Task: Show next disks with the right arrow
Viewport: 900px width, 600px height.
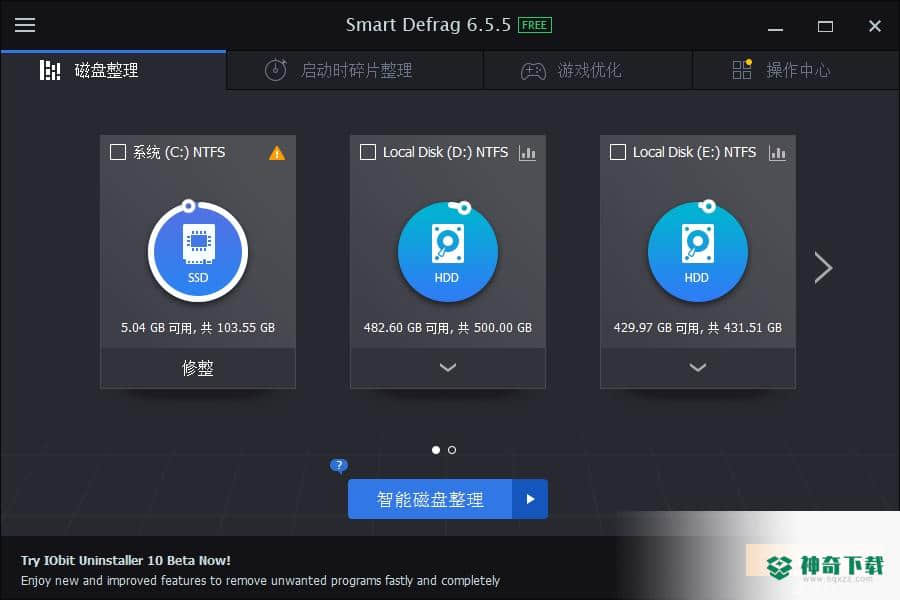Action: point(823,268)
